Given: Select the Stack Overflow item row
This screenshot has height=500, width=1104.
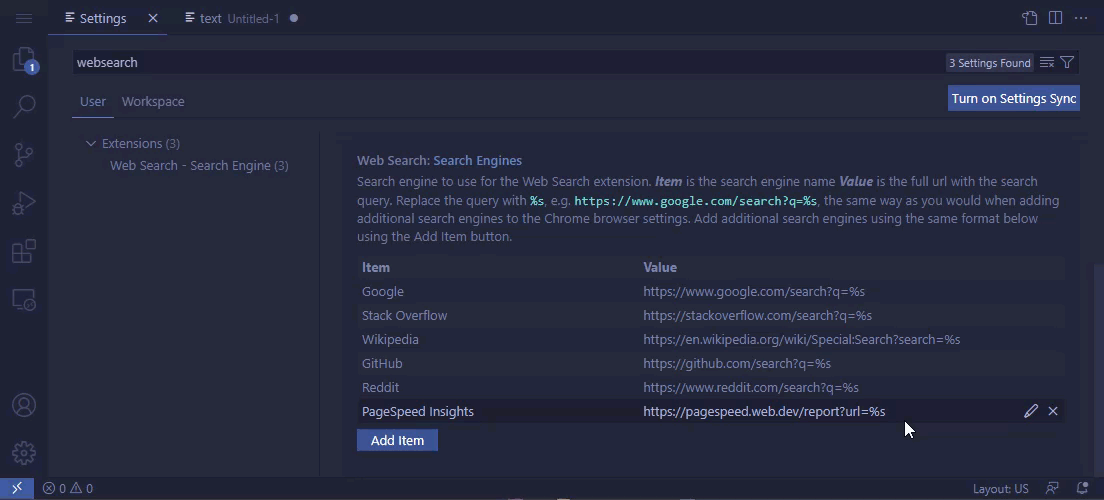Looking at the screenshot, I should click(x=710, y=315).
